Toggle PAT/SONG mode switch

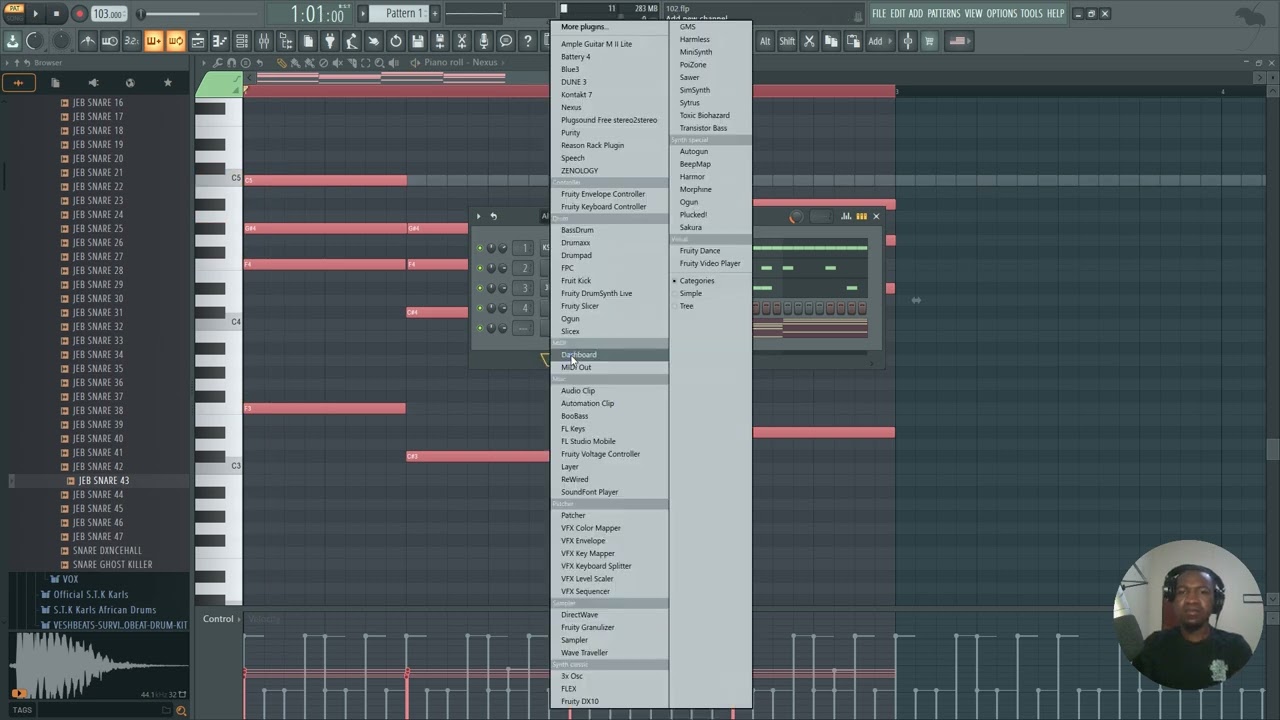point(15,14)
